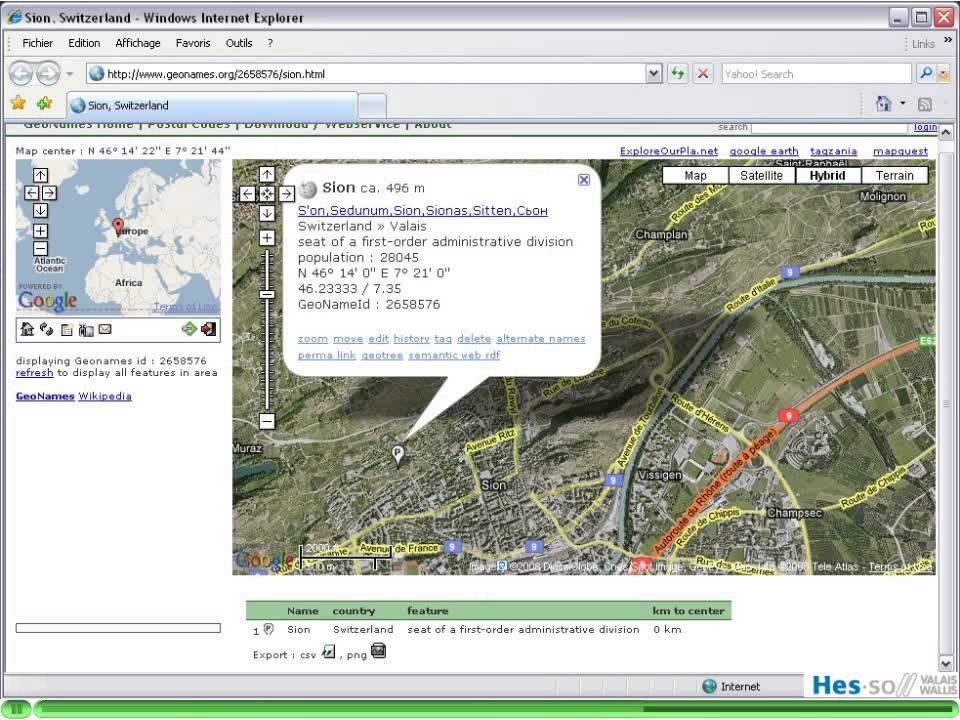Image resolution: width=960 pixels, height=720 pixels.
Task: Click the RSS feeds icon
Action: [924, 104]
